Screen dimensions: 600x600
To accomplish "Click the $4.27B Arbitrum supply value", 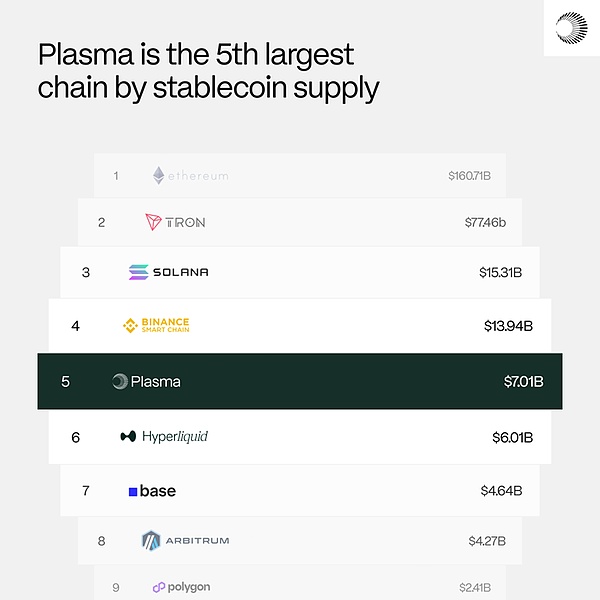I will [x=487, y=541].
